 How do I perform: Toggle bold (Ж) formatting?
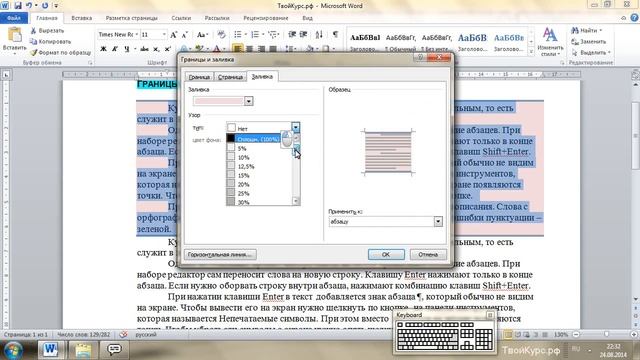tap(103, 49)
